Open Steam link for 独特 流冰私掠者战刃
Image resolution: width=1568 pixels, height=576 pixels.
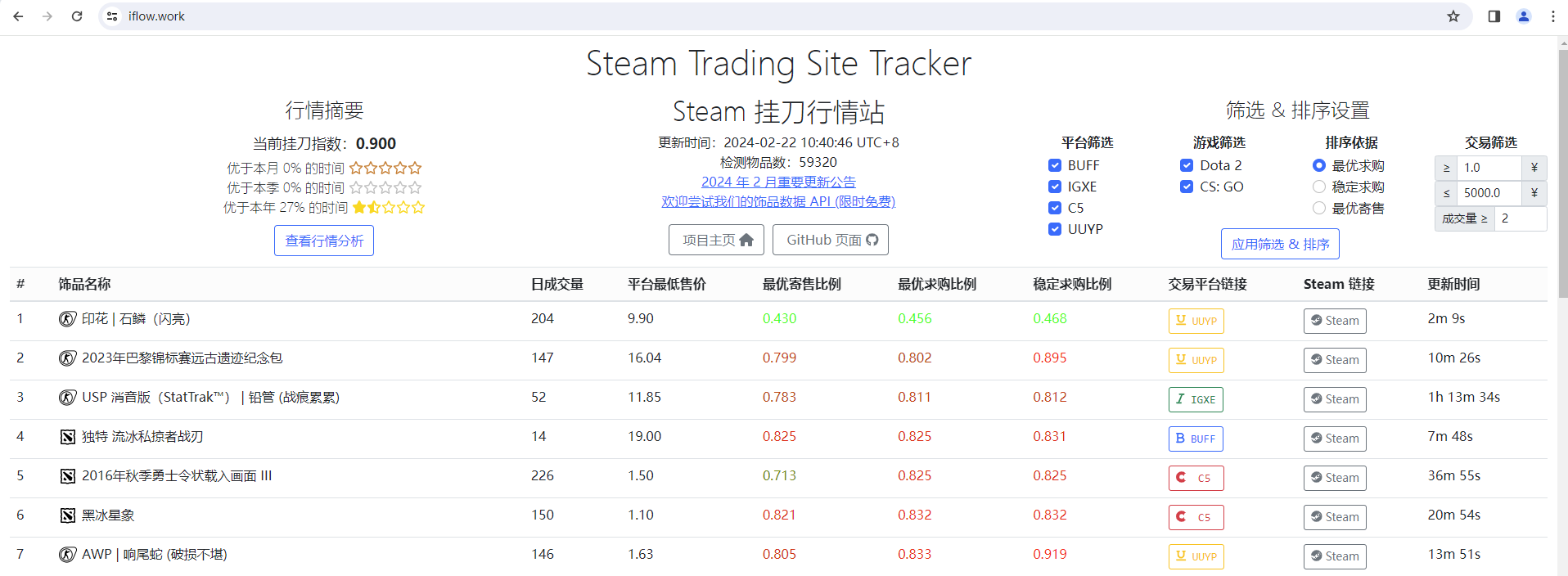pos(1335,439)
